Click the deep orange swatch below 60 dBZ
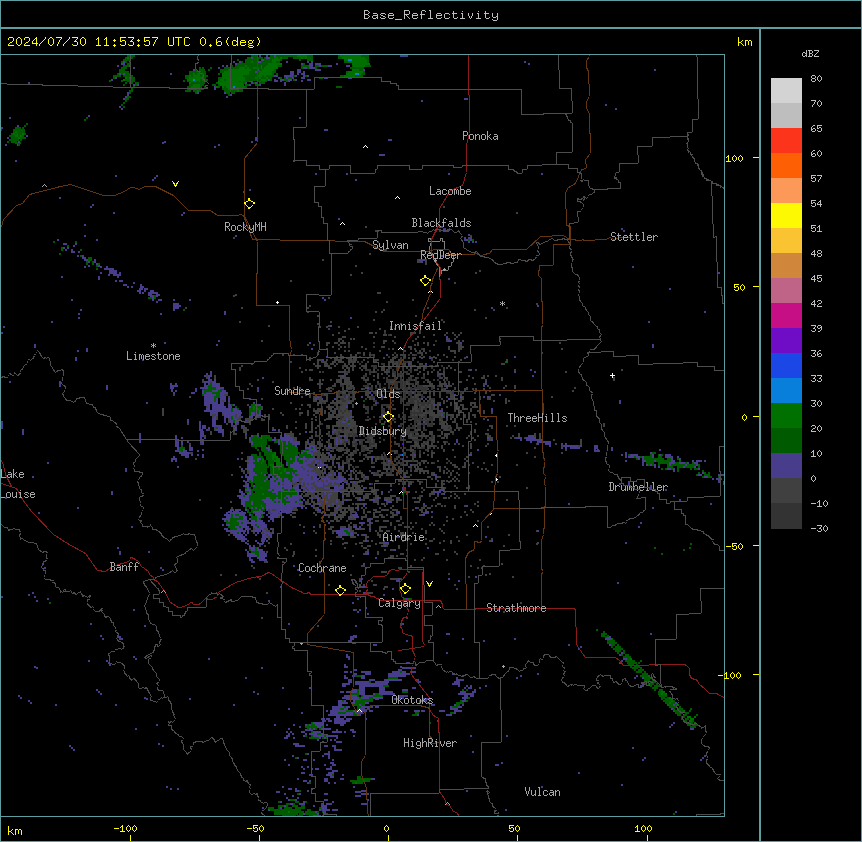 (x=786, y=165)
